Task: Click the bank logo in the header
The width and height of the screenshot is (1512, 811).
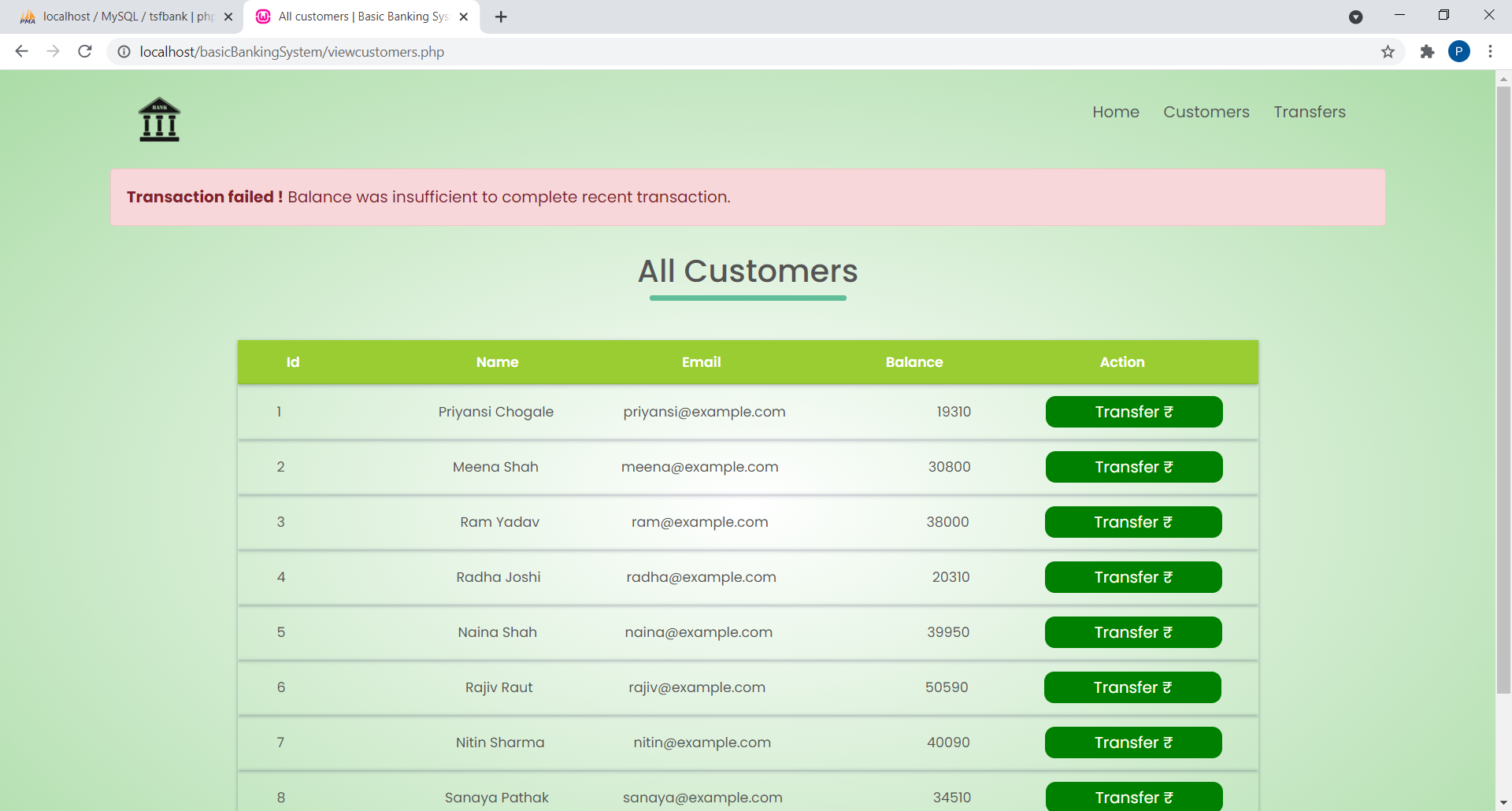Action: pyautogui.click(x=158, y=120)
